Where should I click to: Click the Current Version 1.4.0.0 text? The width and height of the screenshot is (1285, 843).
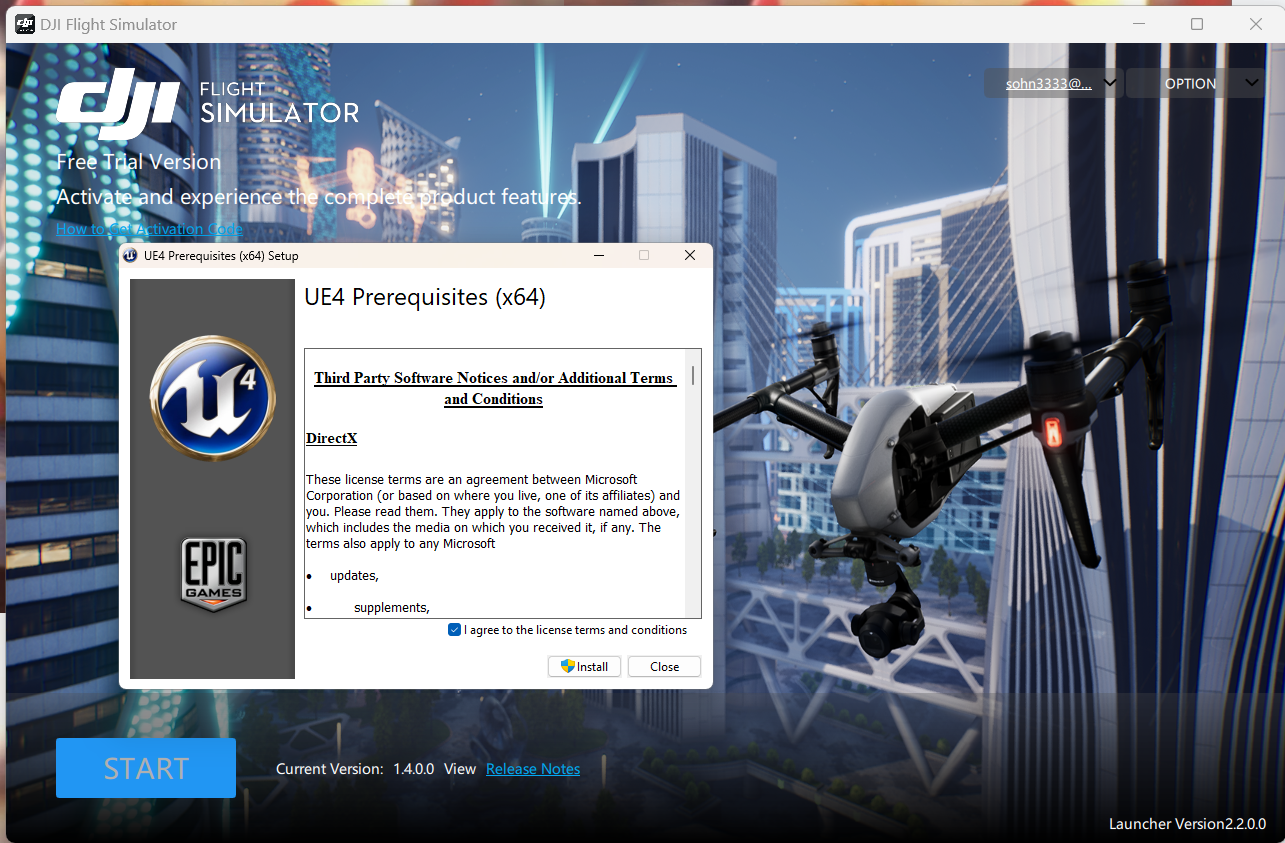355,769
